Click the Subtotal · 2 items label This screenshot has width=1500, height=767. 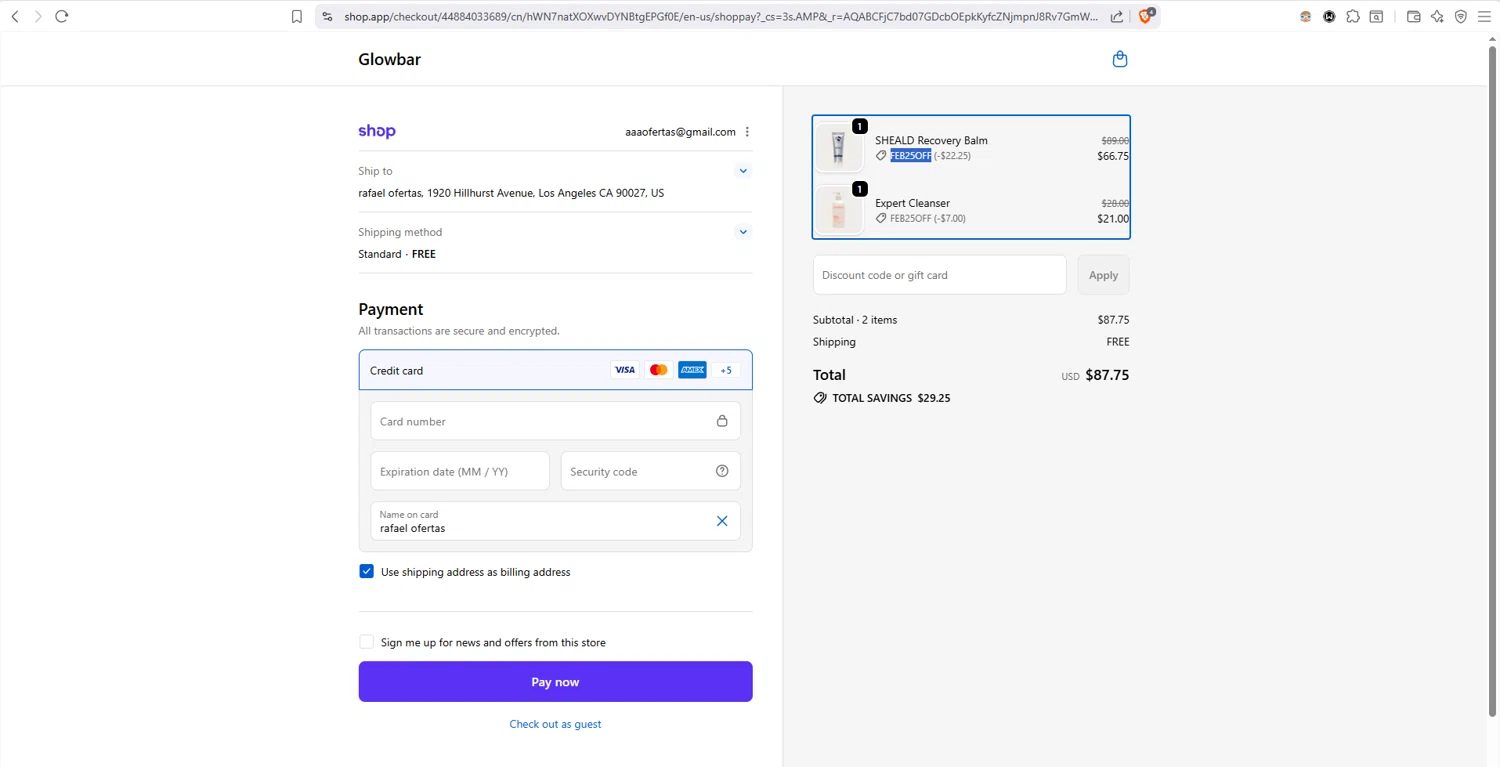tap(855, 320)
